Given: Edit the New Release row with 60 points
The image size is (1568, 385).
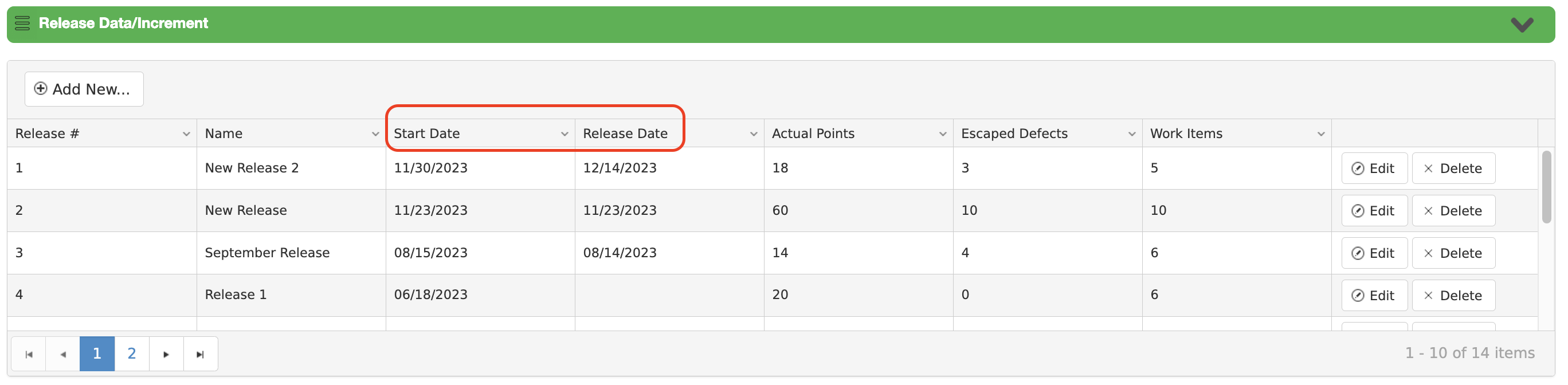Looking at the screenshot, I should (x=1374, y=211).
